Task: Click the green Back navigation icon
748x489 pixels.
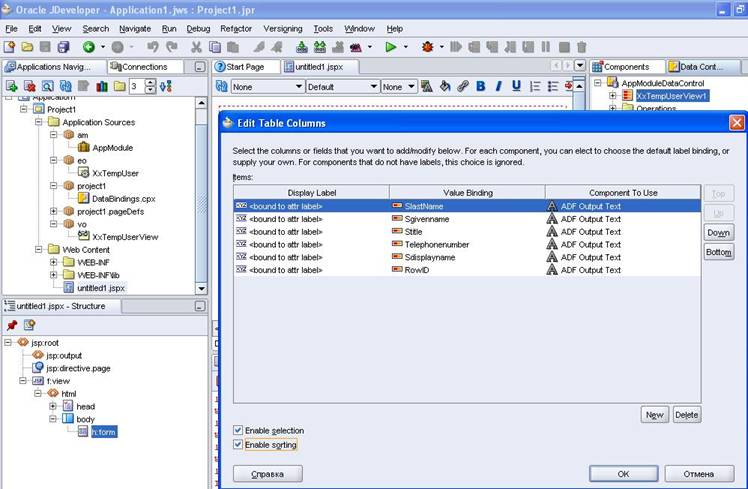Action: 89,47
